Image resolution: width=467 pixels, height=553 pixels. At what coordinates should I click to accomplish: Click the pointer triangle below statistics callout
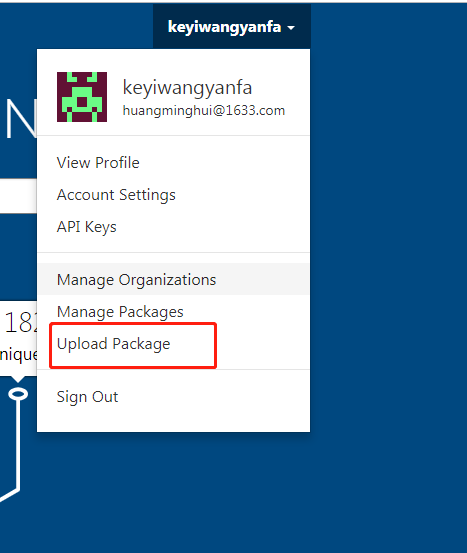tap(18, 379)
